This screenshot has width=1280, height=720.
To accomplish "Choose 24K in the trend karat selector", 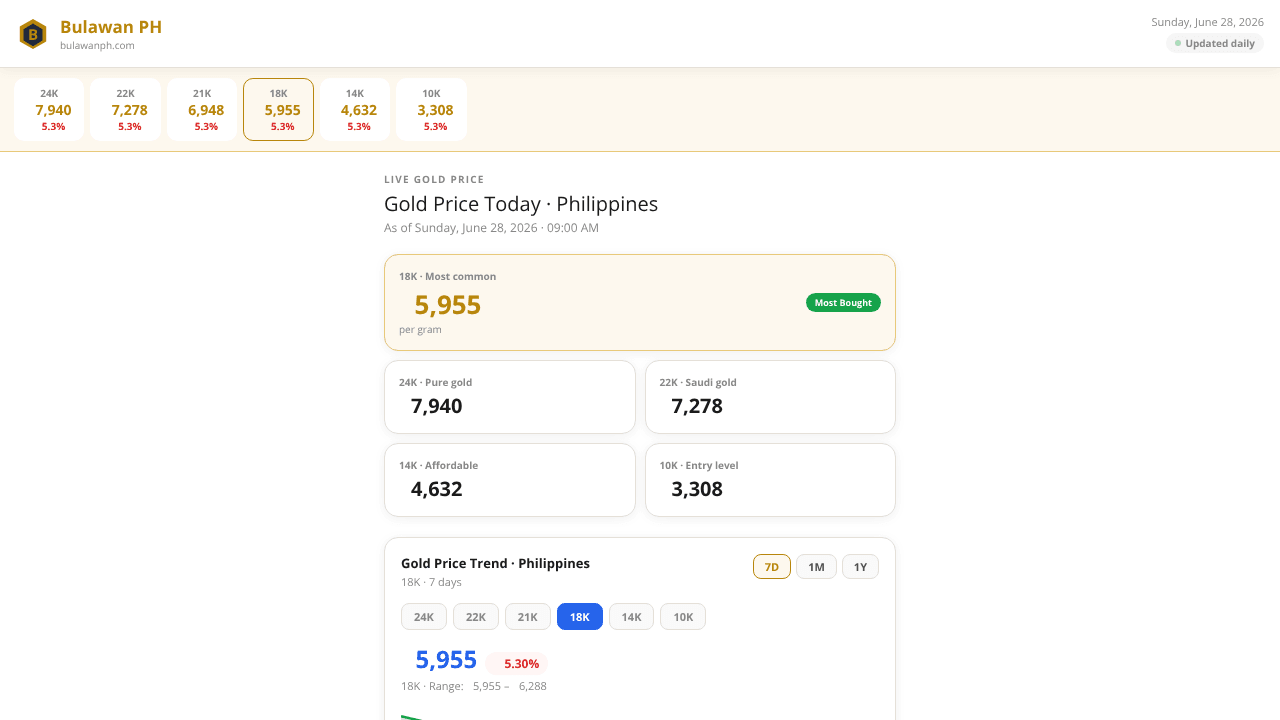I will pos(424,617).
